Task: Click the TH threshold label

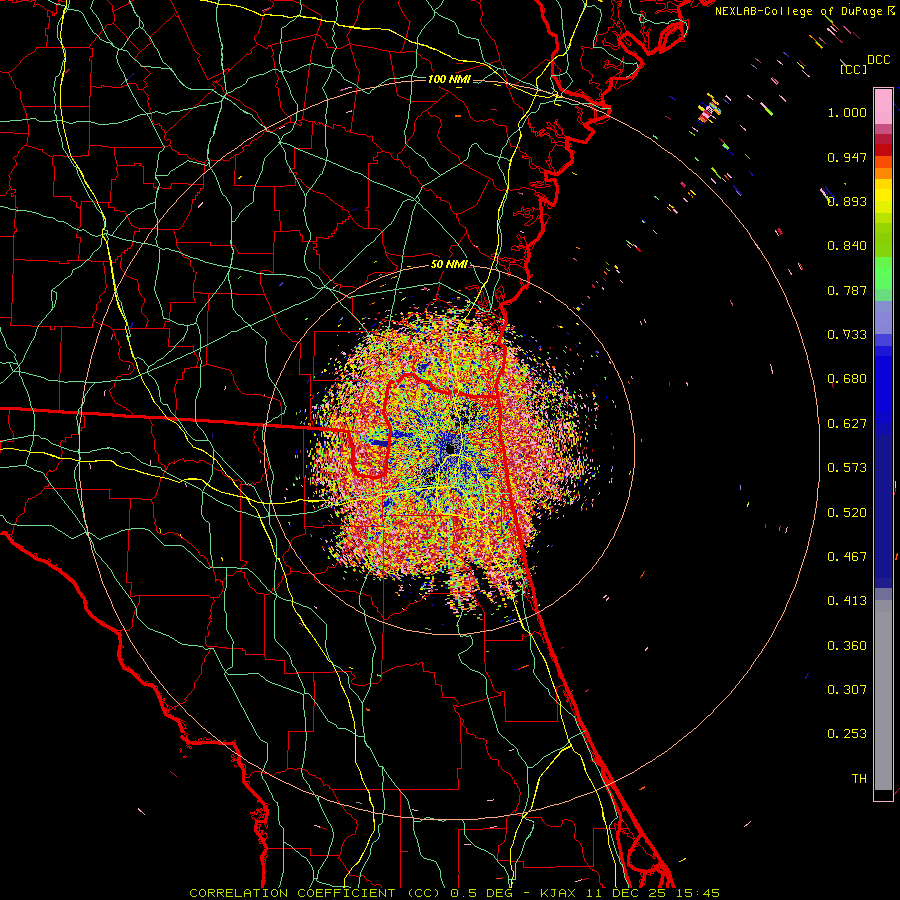Action: coord(859,779)
